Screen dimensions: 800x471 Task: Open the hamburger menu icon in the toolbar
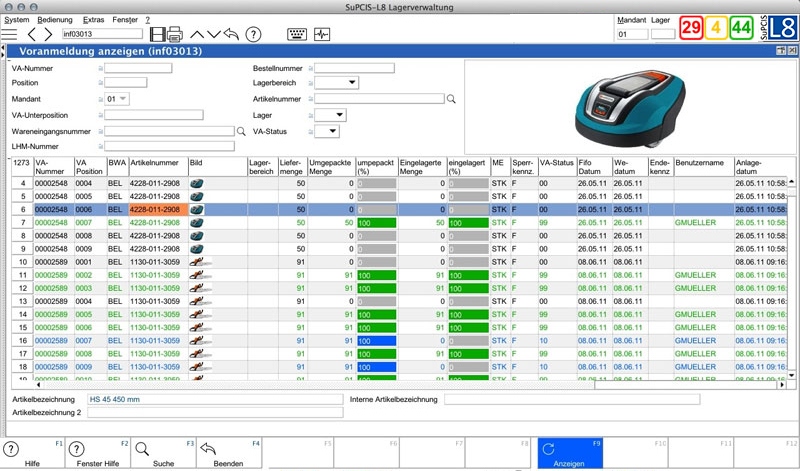pyautogui.click(x=9, y=34)
